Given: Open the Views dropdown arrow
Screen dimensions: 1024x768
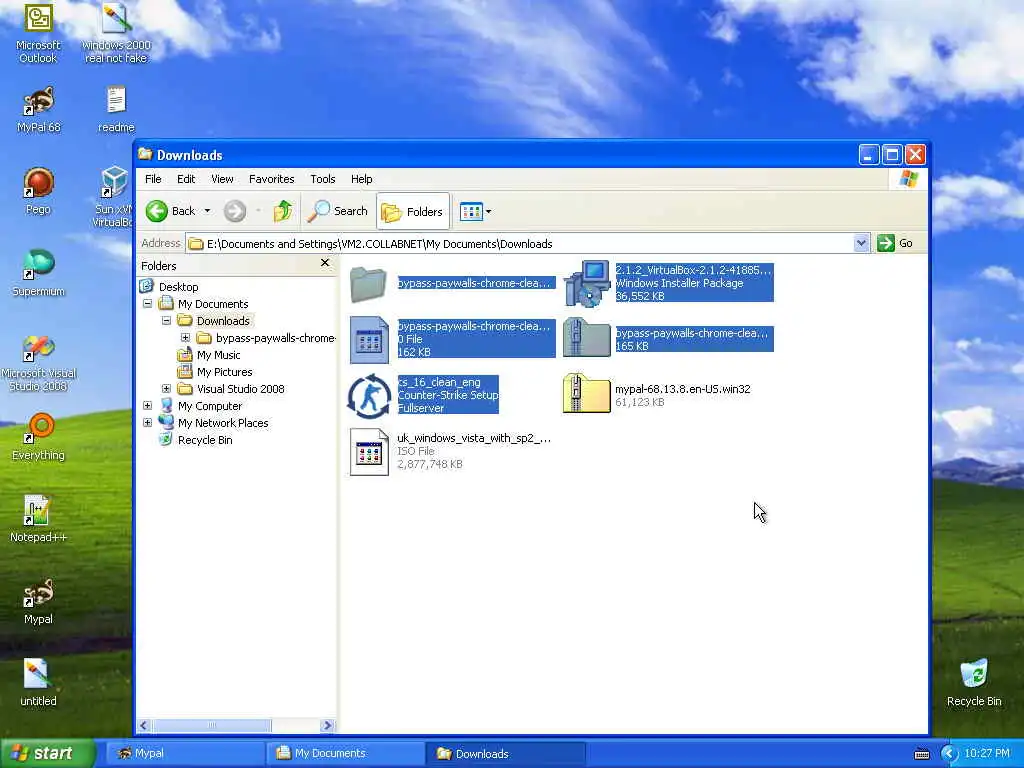Looking at the screenshot, I should [488, 212].
